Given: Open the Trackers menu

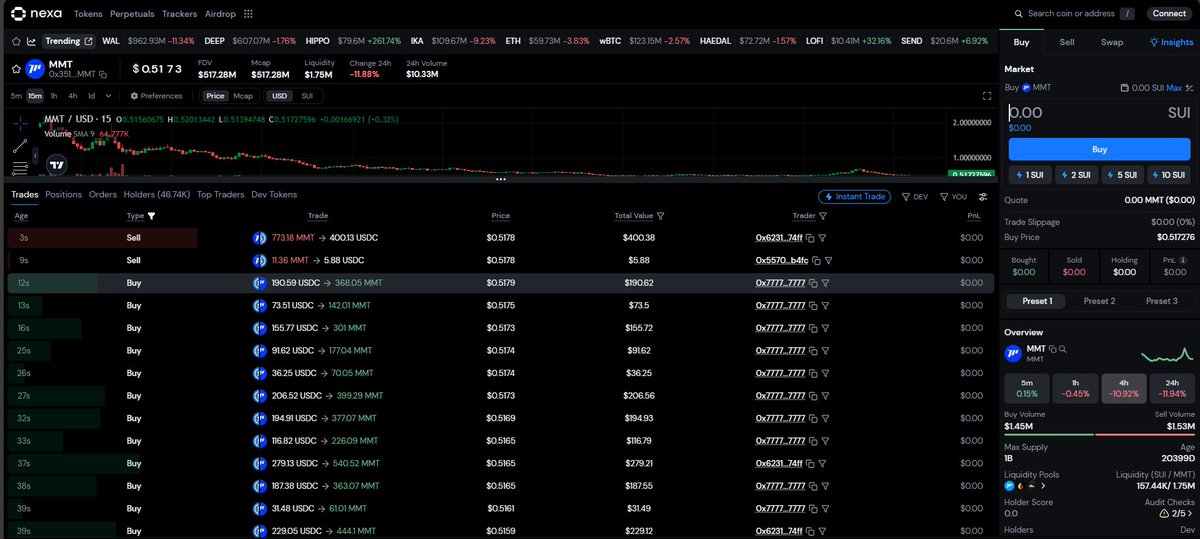Looking at the screenshot, I should 180,14.
